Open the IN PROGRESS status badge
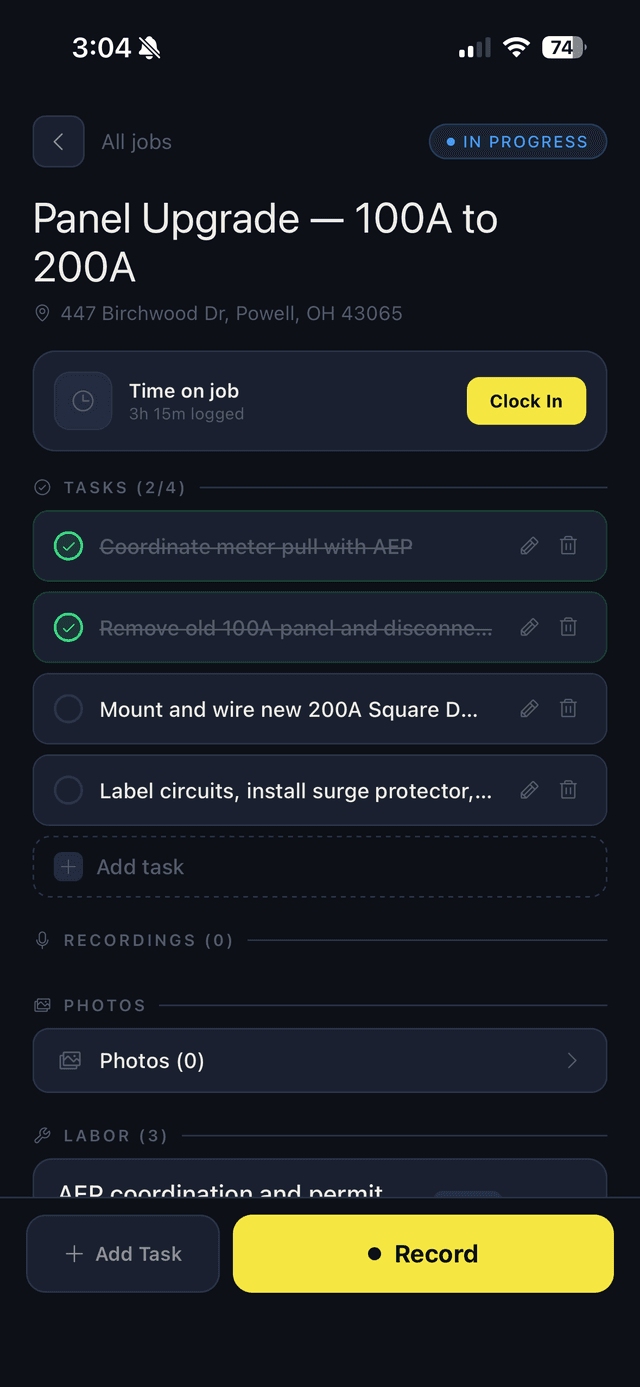This screenshot has width=640, height=1387. point(517,141)
